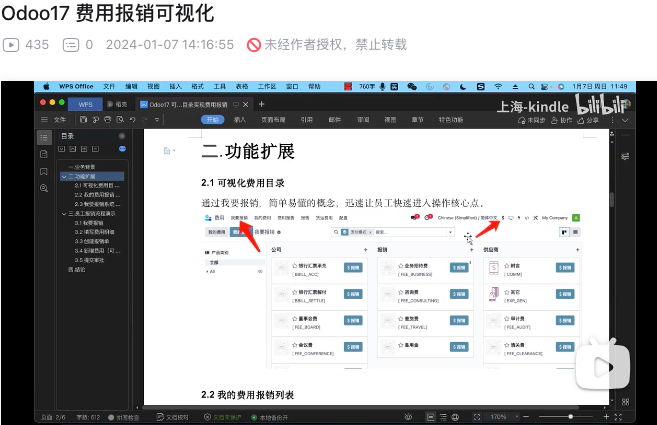This screenshot has width=657, height=425.
Task: Open the 表格 menu in the macOS menu bar
Action: [x=242, y=86]
